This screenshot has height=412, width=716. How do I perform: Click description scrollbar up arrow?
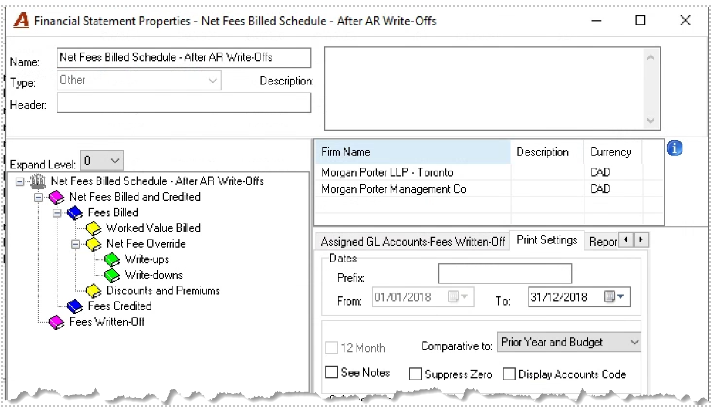651,58
